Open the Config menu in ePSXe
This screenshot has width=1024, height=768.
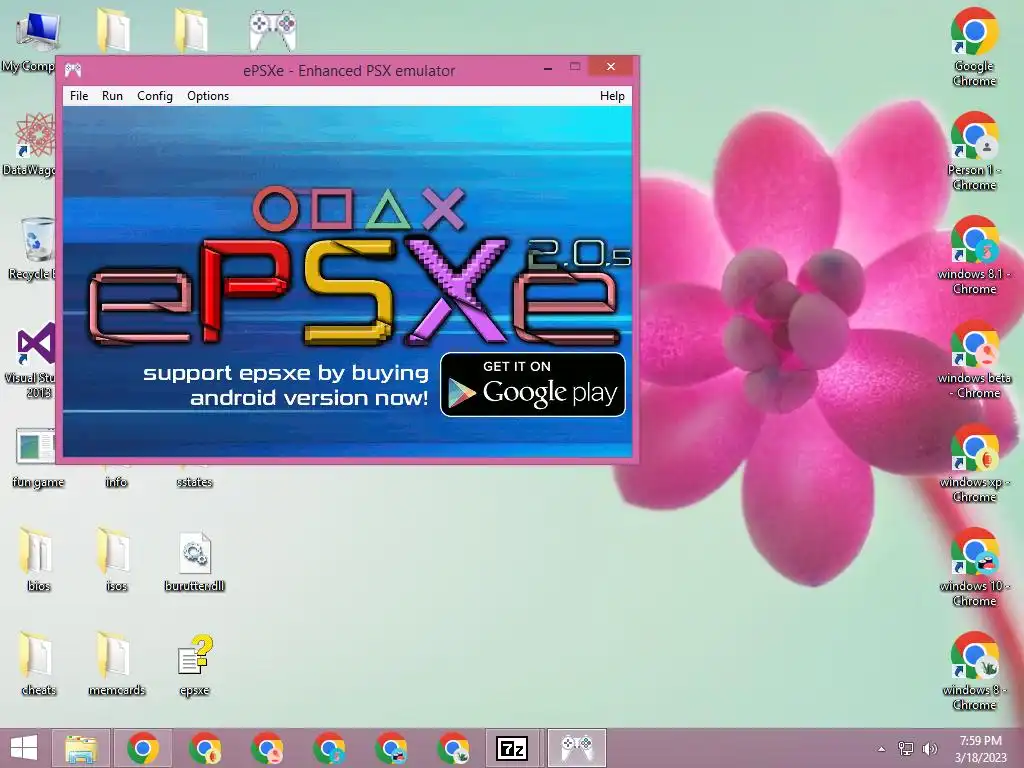pyautogui.click(x=155, y=96)
